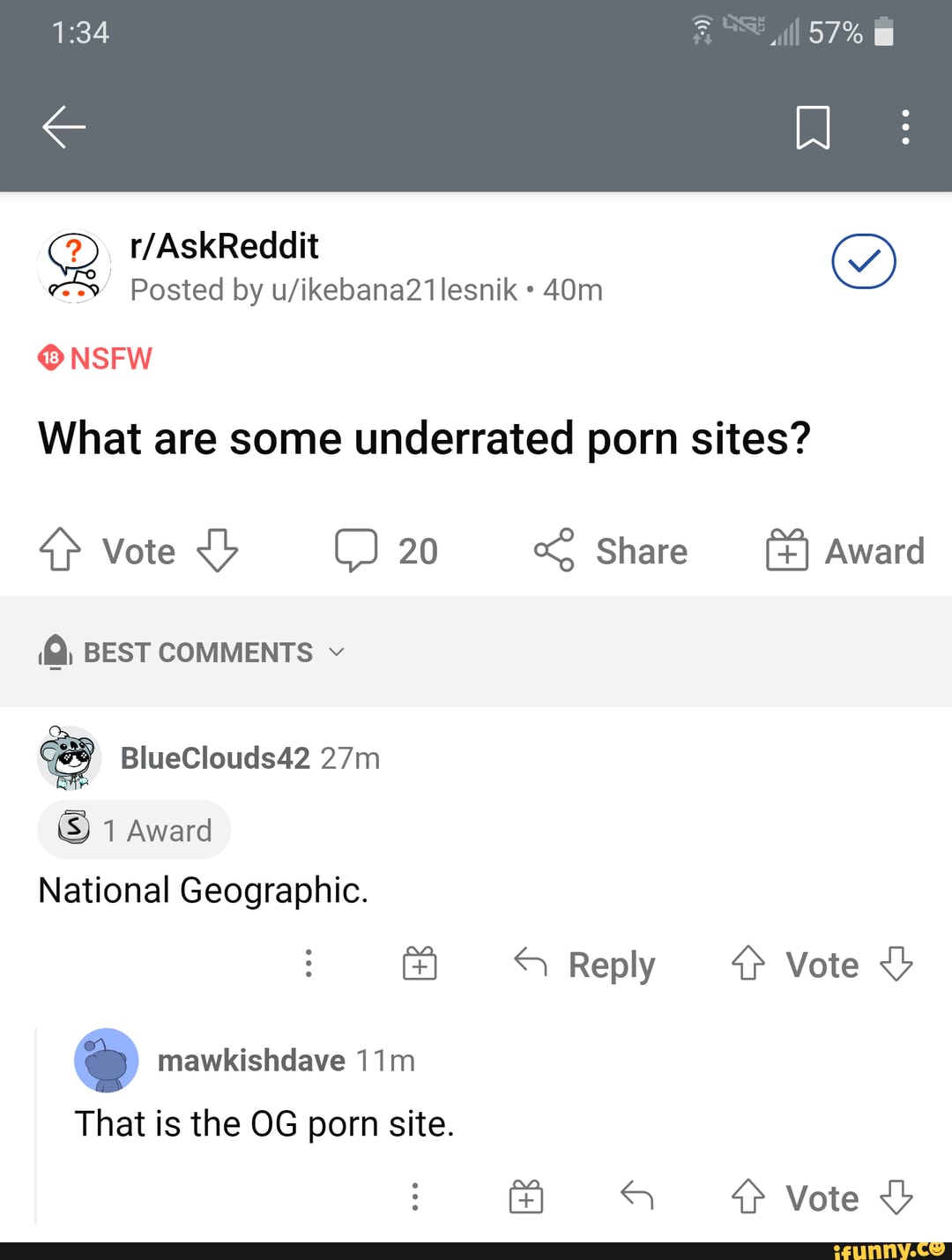
Task: Open the r/AskReddit subreddit link
Action: coord(224,247)
